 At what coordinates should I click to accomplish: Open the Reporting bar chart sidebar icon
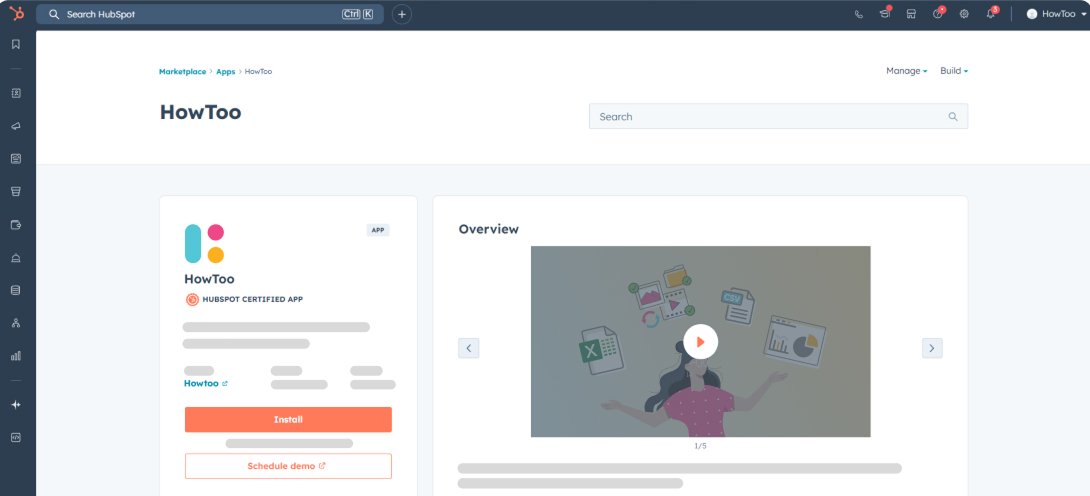click(16, 356)
